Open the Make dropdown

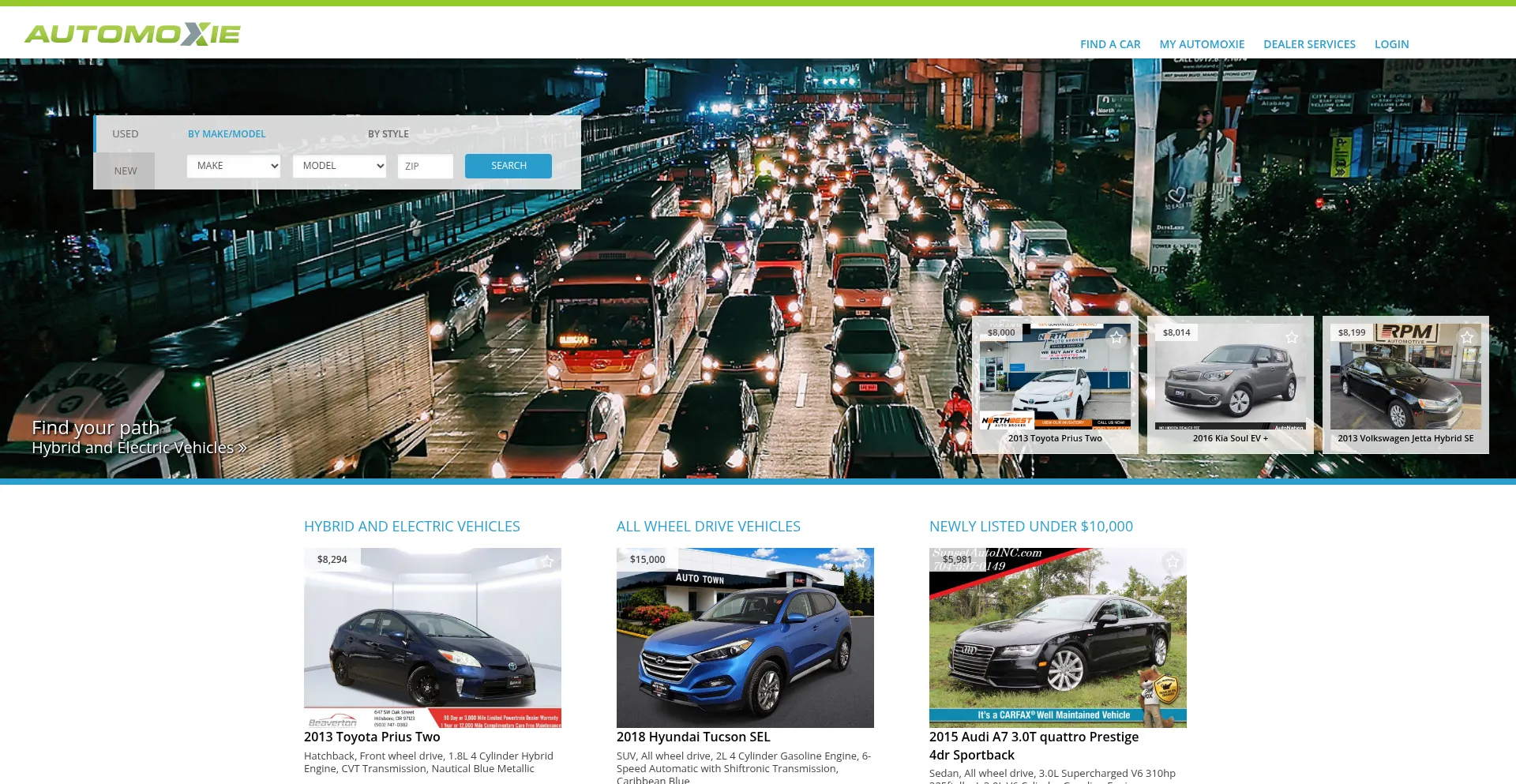tap(234, 166)
